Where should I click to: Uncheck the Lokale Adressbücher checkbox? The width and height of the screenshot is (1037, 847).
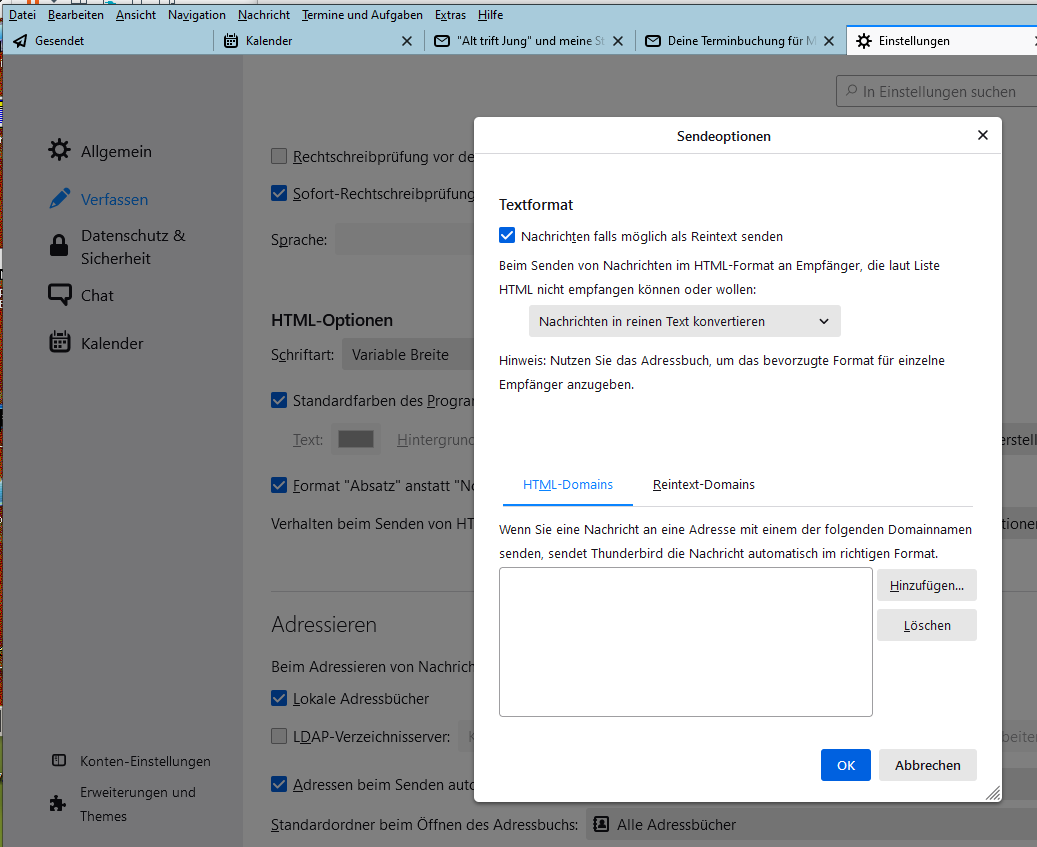(x=279, y=698)
